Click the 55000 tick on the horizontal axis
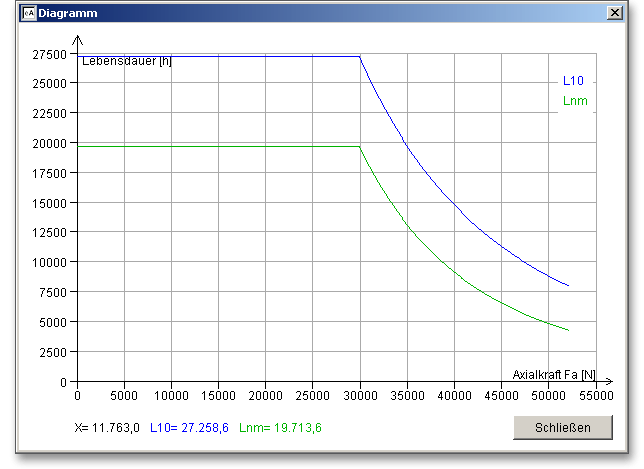Viewport: 644px width, 469px height. 594,396
